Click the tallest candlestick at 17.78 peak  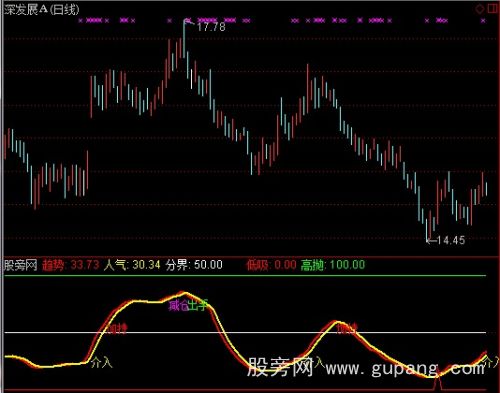pyautogui.click(x=183, y=40)
